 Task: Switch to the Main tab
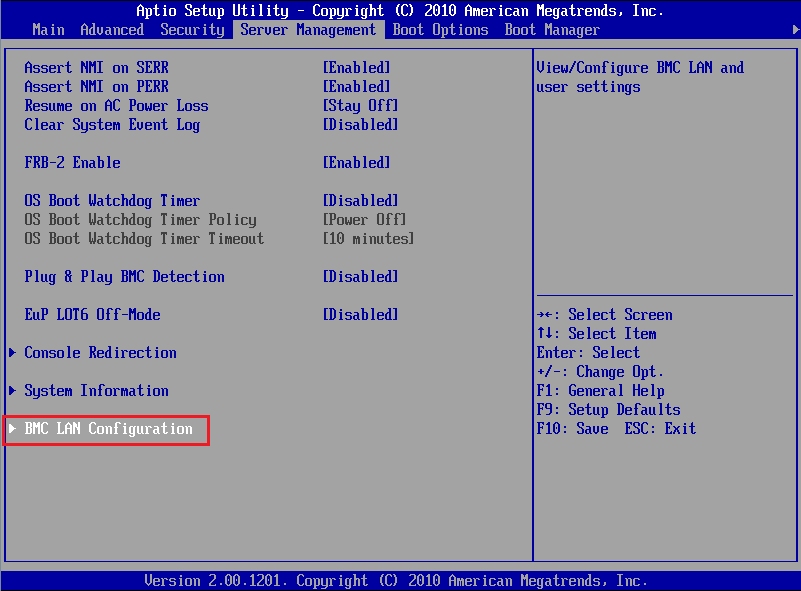48,29
